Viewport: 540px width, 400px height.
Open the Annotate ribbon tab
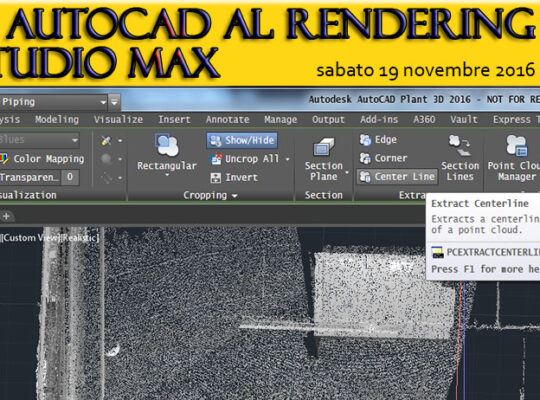click(x=227, y=120)
